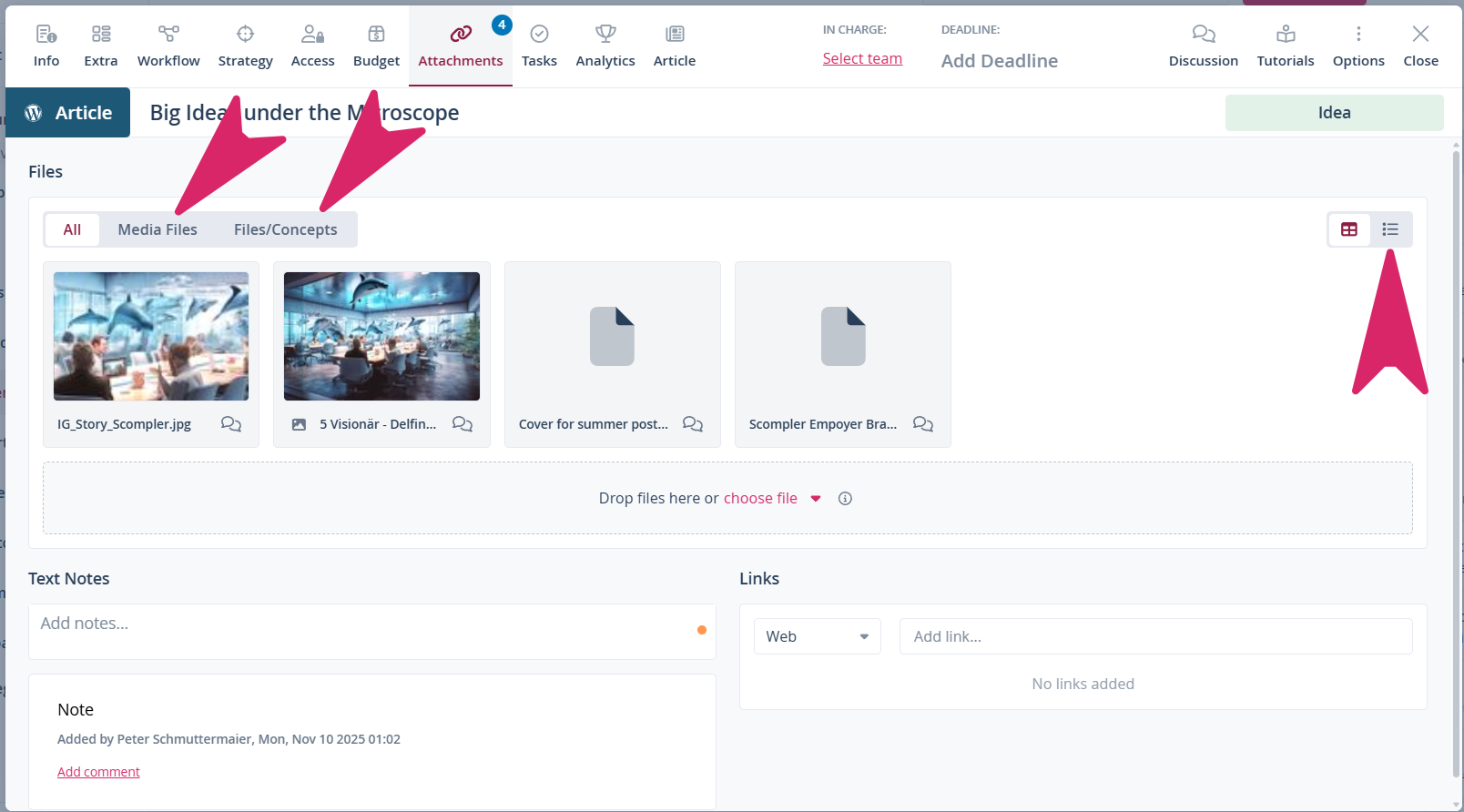Switch to the Tasks tab
1464x812 pixels.
(539, 46)
